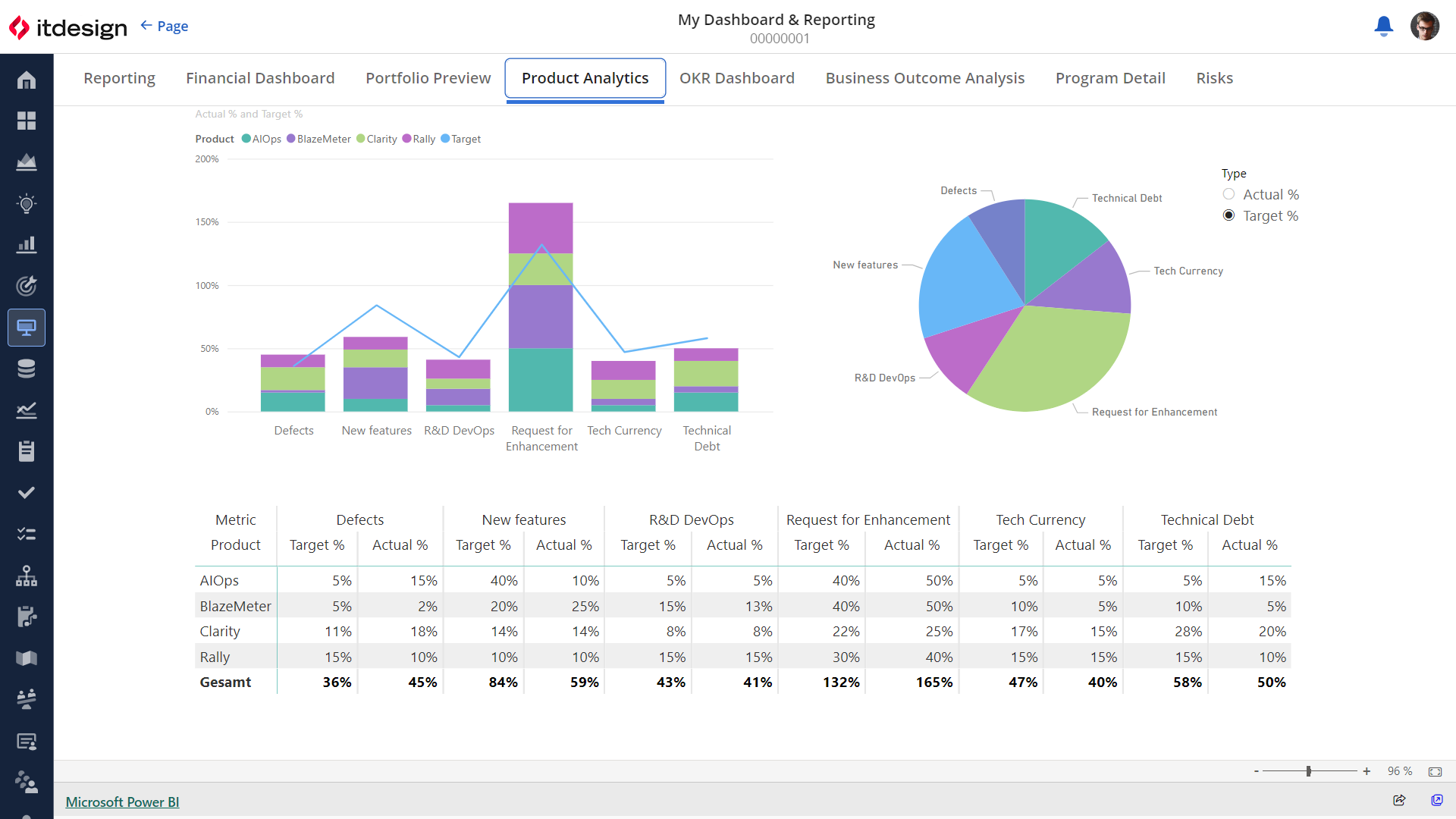The image size is (1456, 819).
Task: Open the clipboard sidebar icon
Action: click(27, 451)
